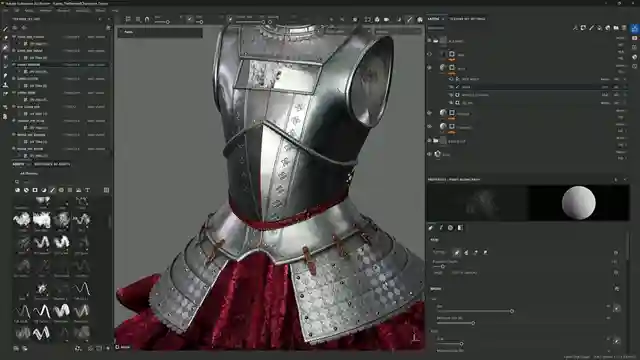
Task: Switch to Substance 3D Assets tab
Action: 52,164
